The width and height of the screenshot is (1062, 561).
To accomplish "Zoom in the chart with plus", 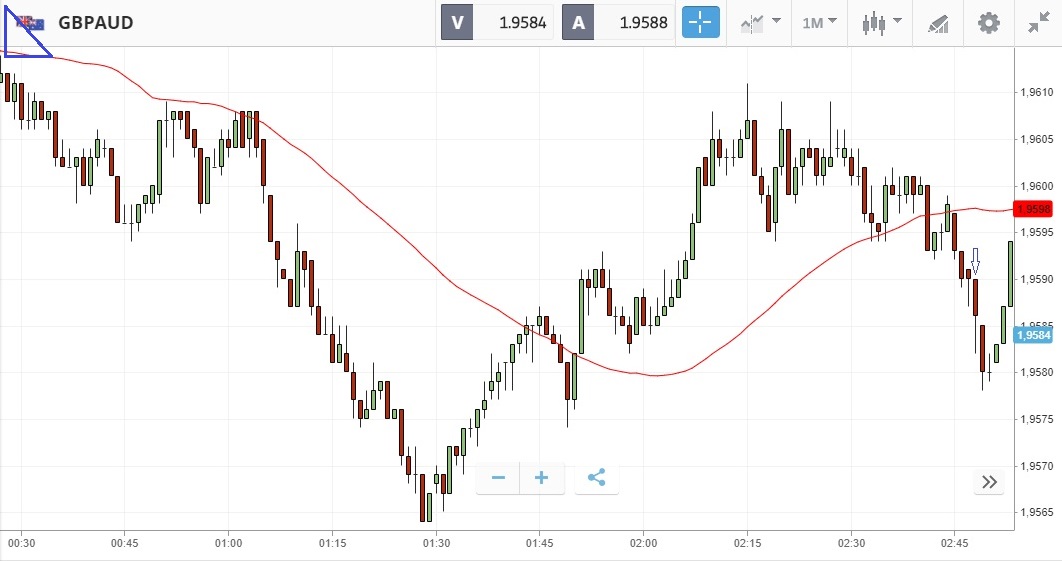I will pos(542,478).
